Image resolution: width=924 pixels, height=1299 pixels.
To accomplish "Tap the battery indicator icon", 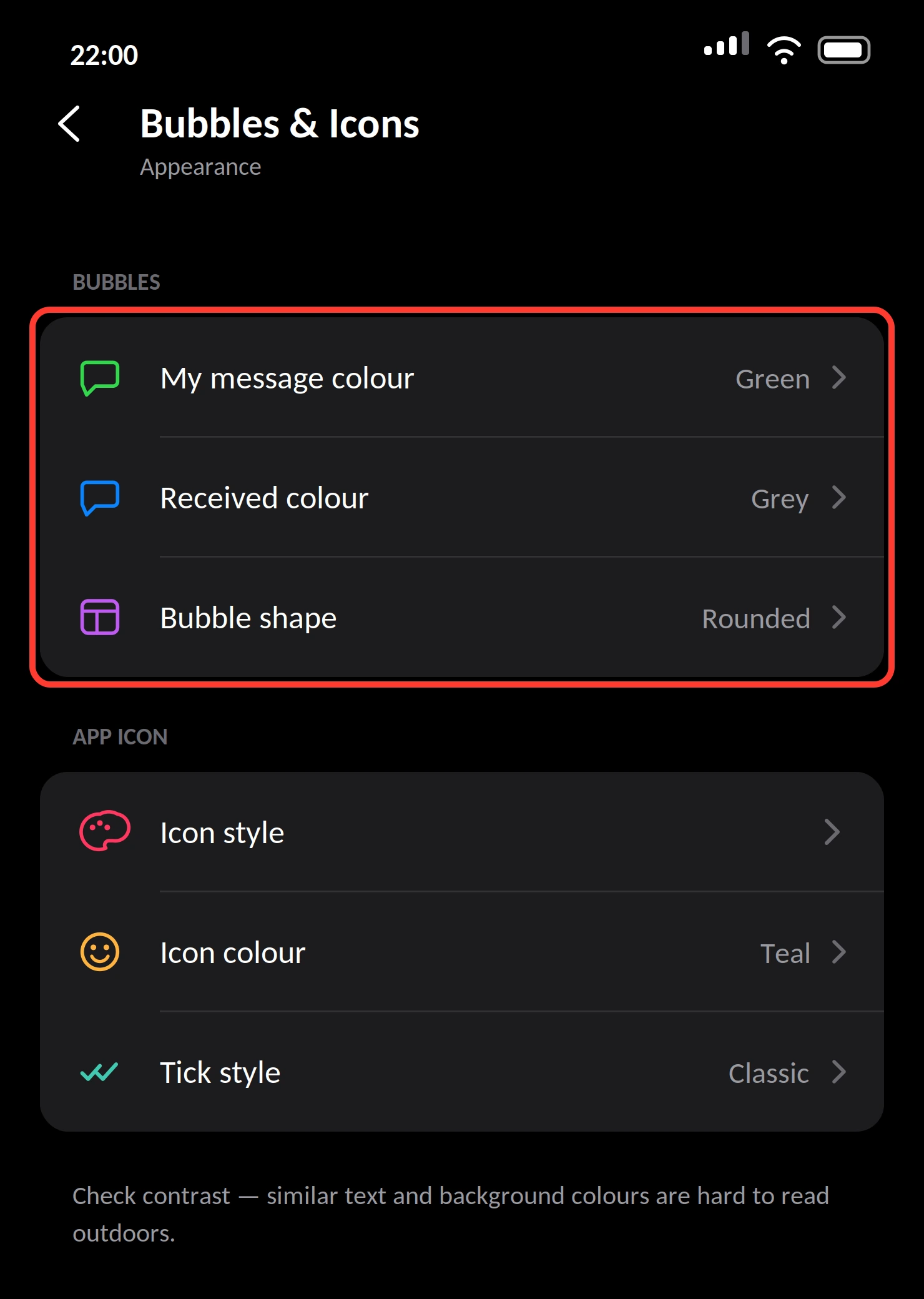I will (844, 50).
